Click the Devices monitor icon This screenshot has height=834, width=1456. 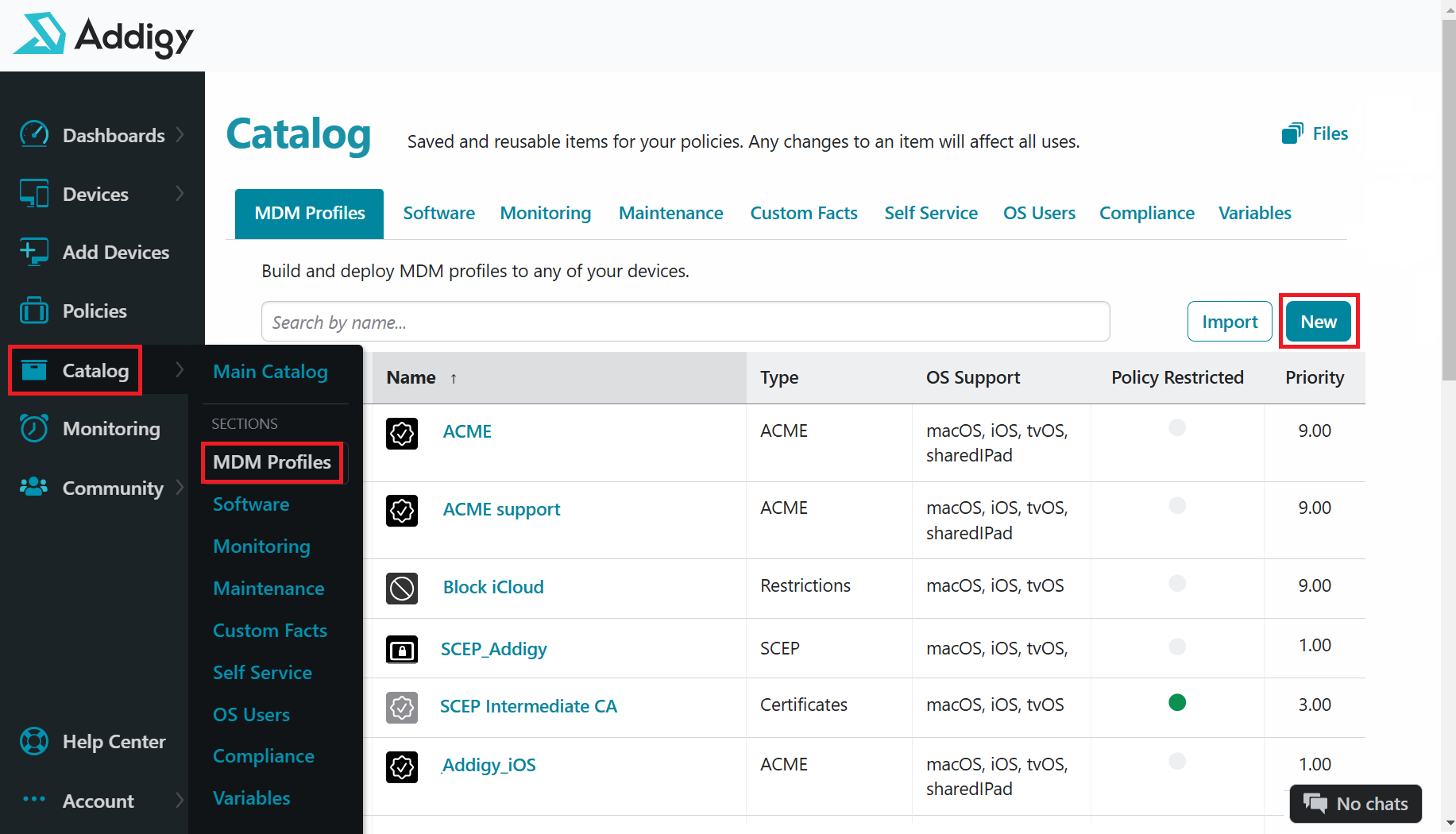[34, 193]
